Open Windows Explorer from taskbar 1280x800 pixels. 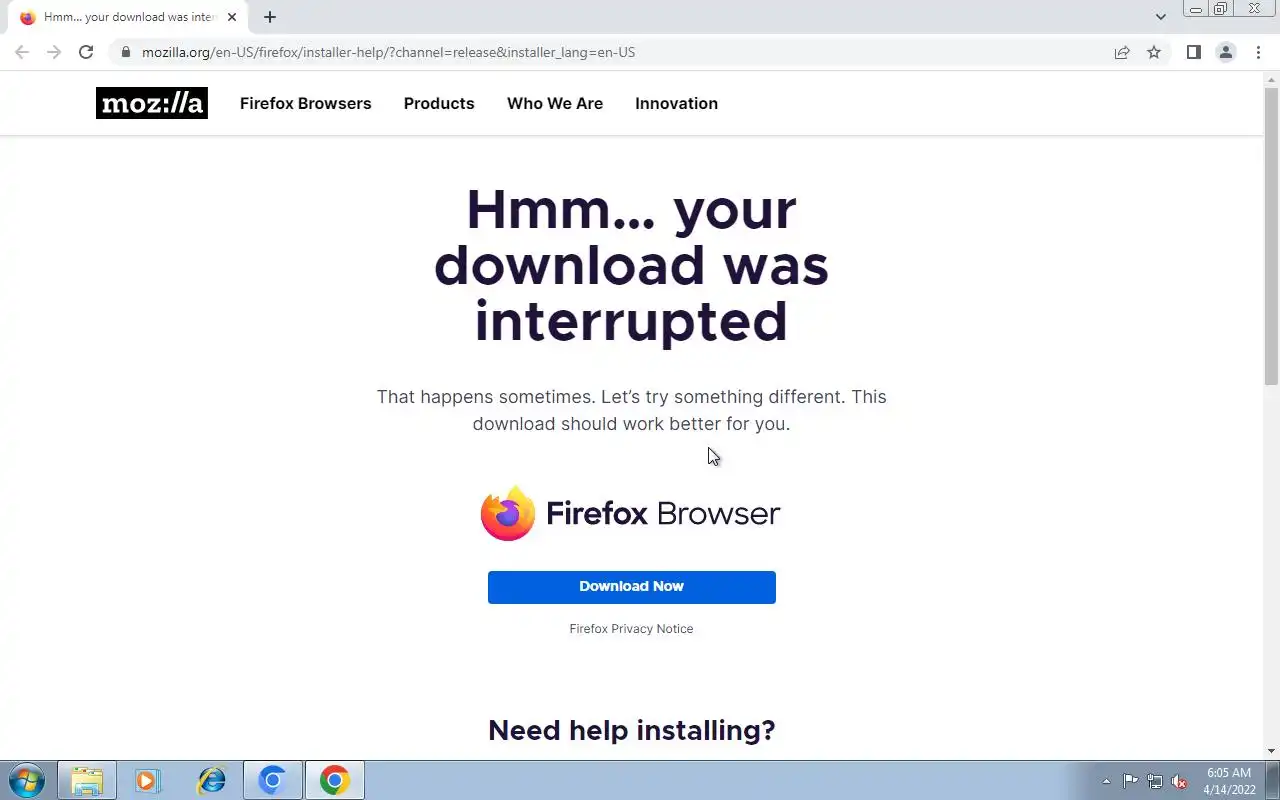(87, 780)
